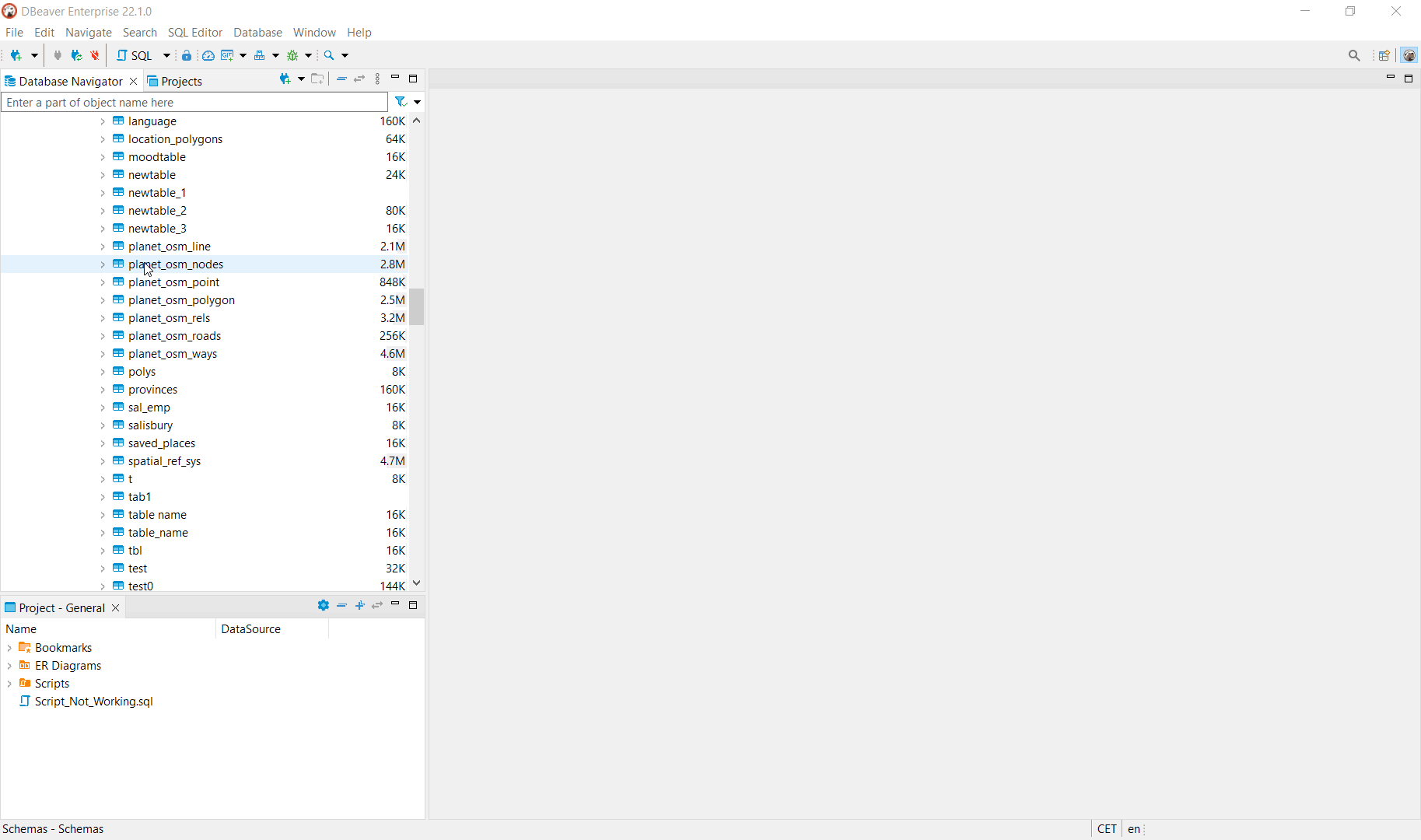Open the Window menu
This screenshot has width=1421, height=840.
tap(314, 33)
